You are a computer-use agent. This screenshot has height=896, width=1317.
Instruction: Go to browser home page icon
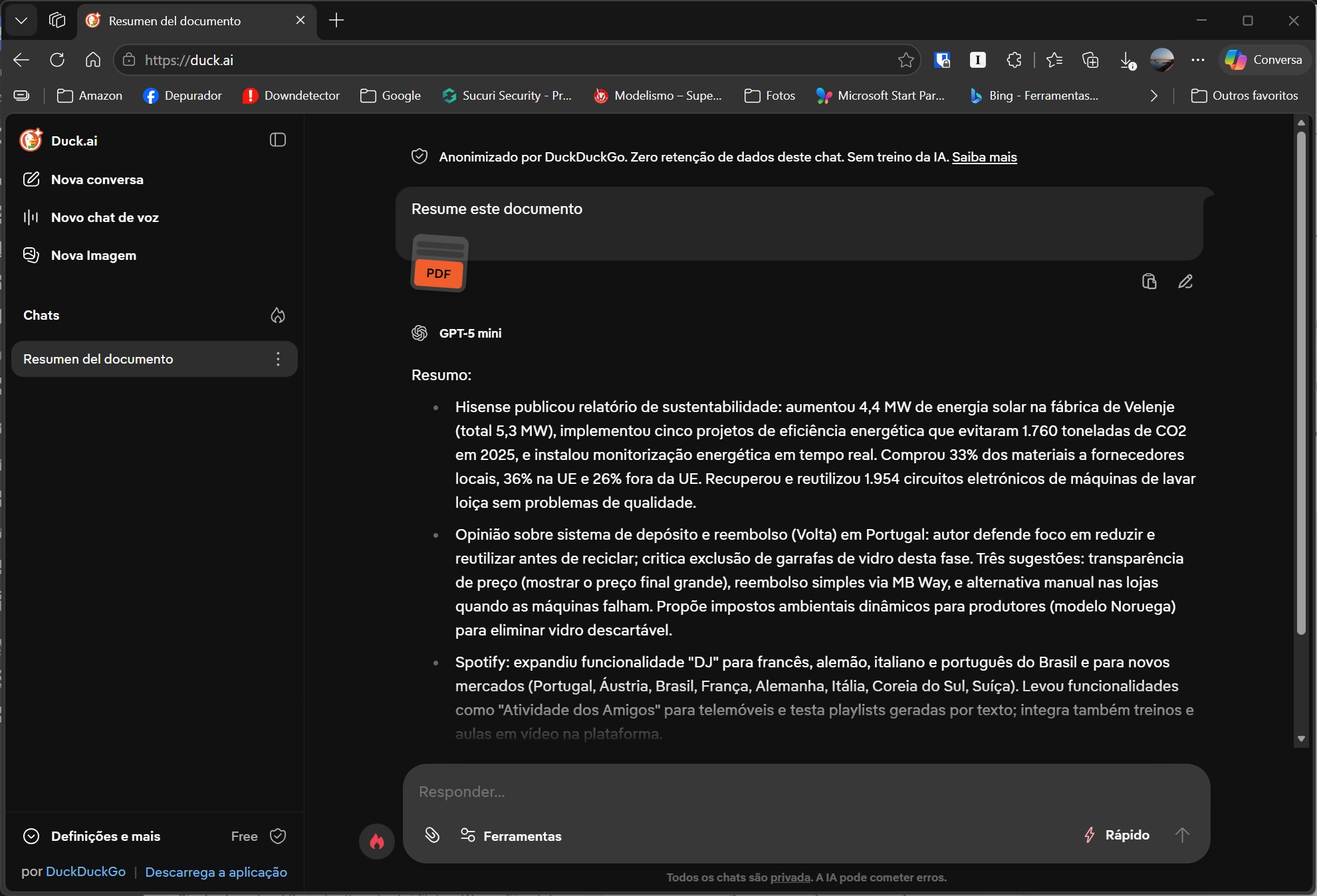[93, 60]
